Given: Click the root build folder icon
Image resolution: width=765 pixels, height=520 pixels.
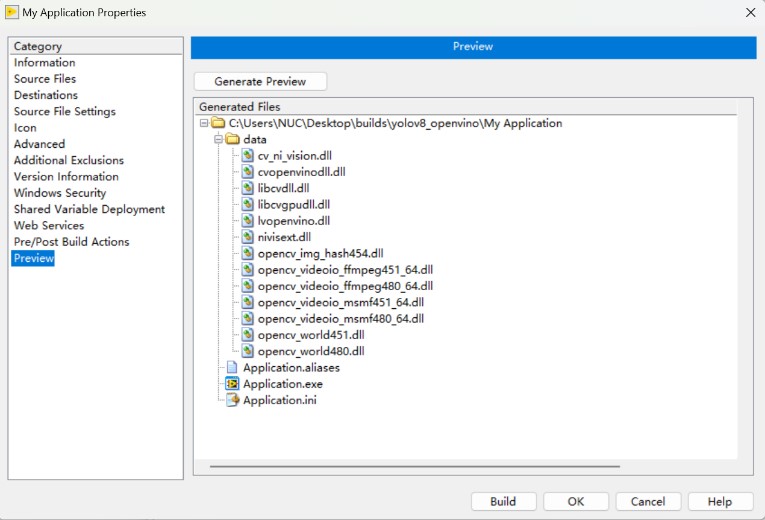Looking at the screenshot, I should pos(218,124).
